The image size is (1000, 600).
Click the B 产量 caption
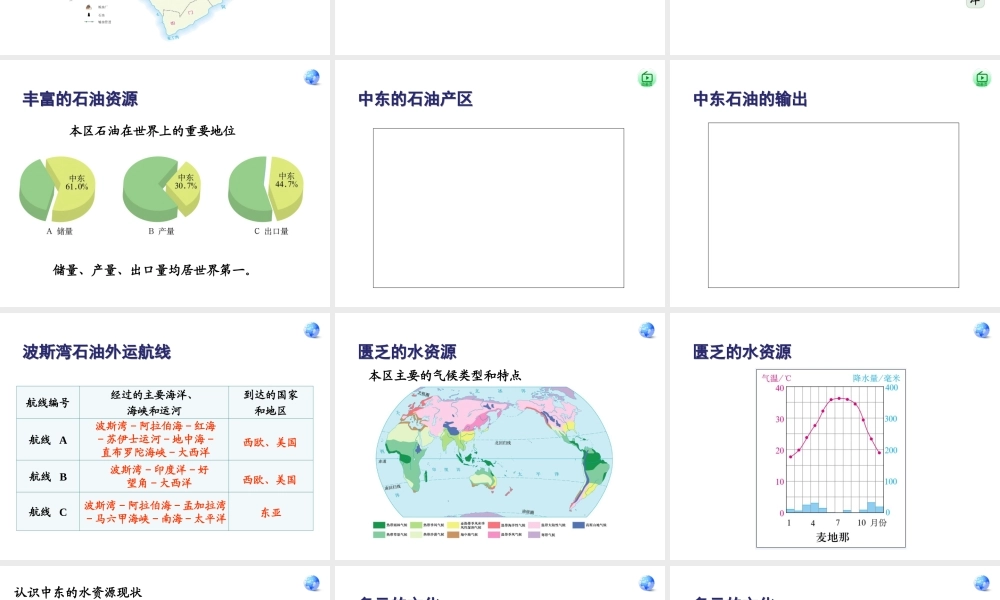161,231
